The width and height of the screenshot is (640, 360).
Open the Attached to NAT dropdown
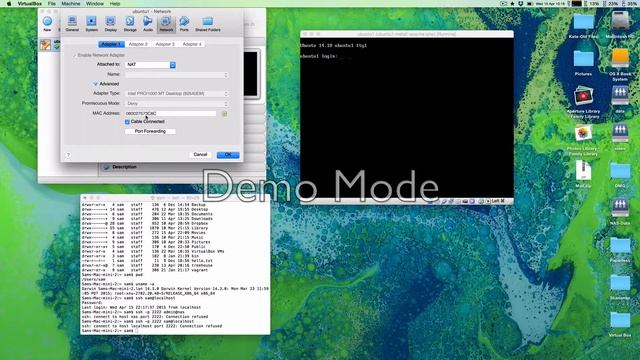pos(151,64)
